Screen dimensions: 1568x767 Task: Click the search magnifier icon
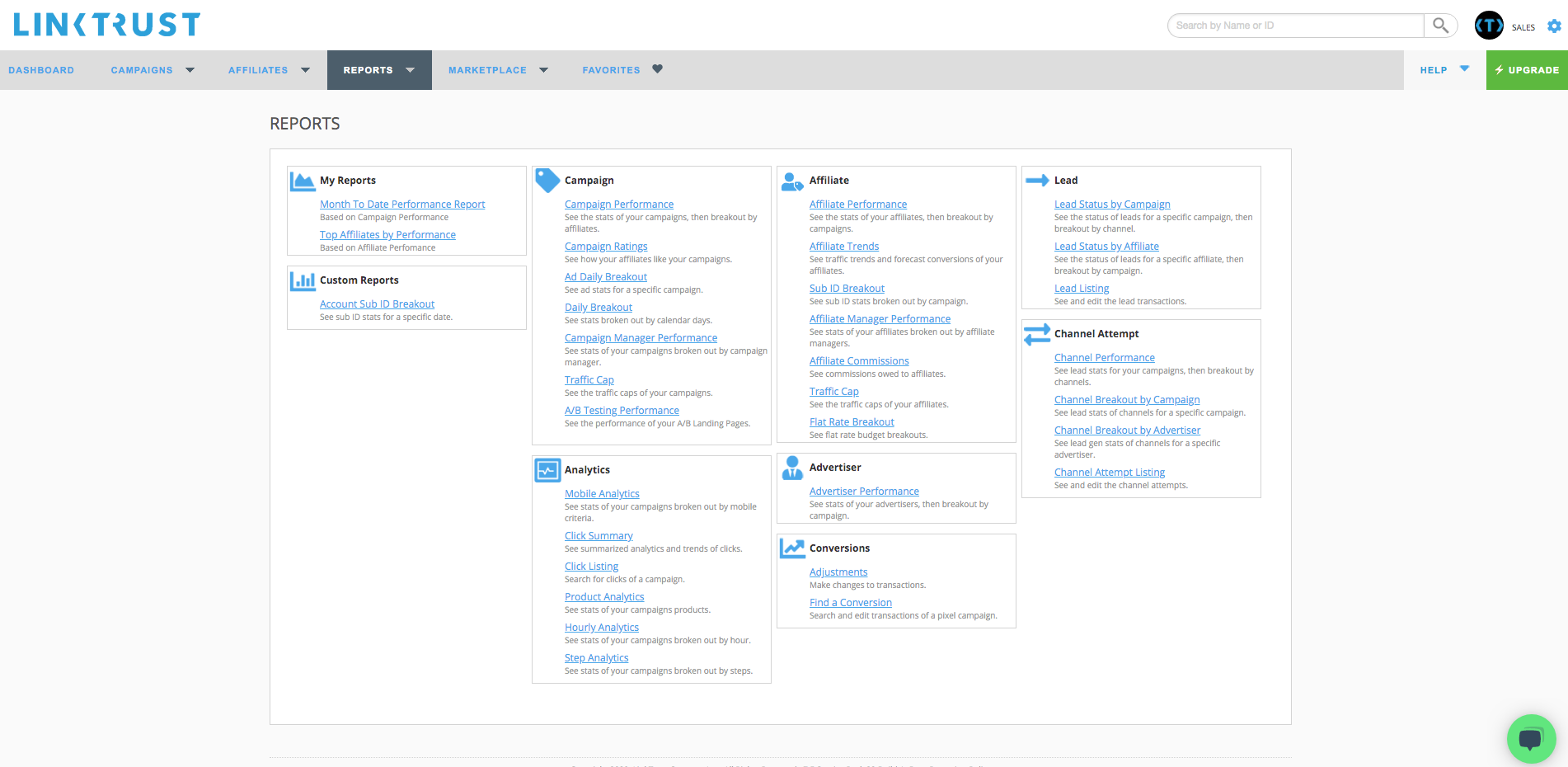(x=1440, y=26)
